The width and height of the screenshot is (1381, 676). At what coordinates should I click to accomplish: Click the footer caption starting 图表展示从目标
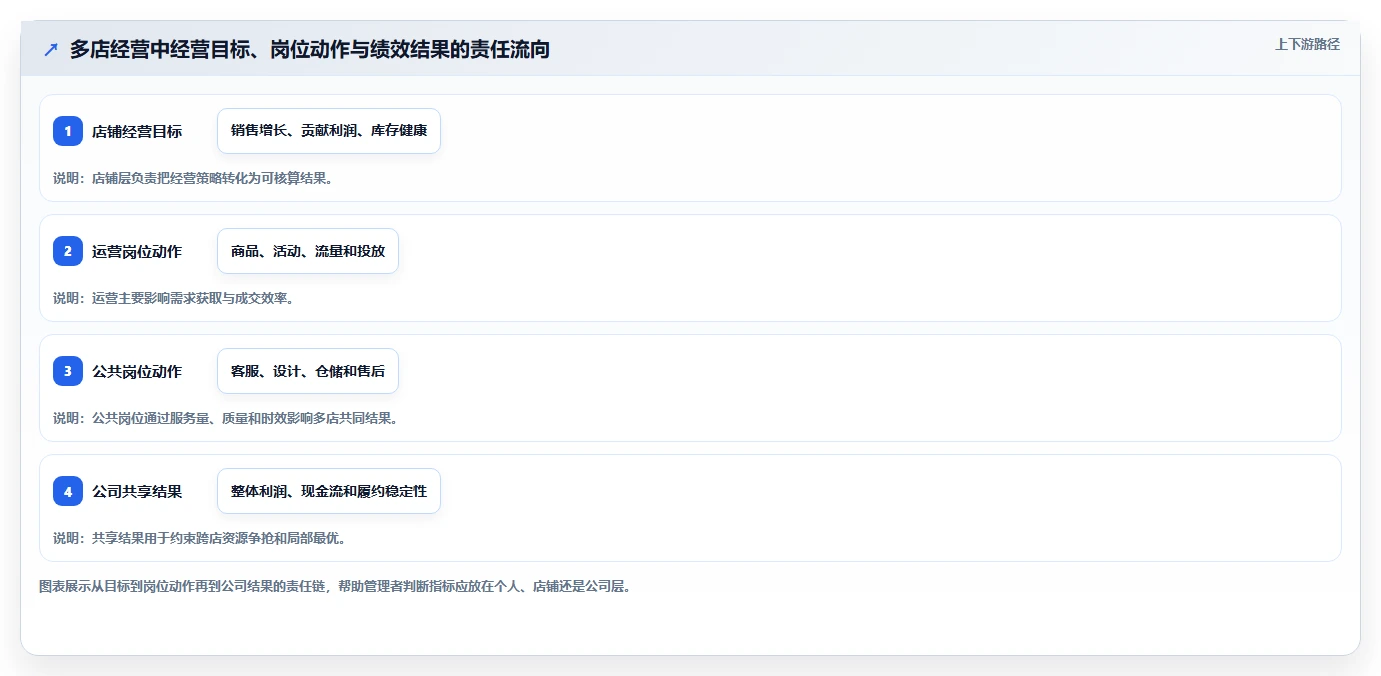[335, 586]
